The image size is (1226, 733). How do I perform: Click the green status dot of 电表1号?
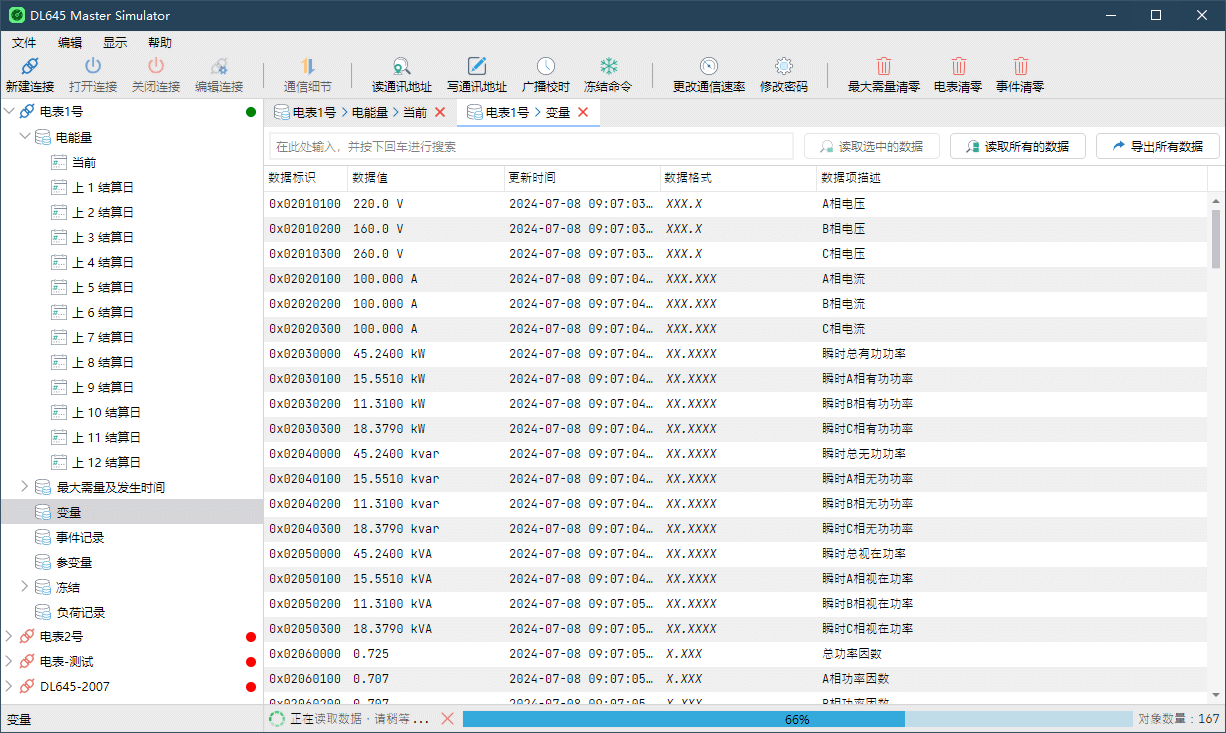(x=251, y=112)
